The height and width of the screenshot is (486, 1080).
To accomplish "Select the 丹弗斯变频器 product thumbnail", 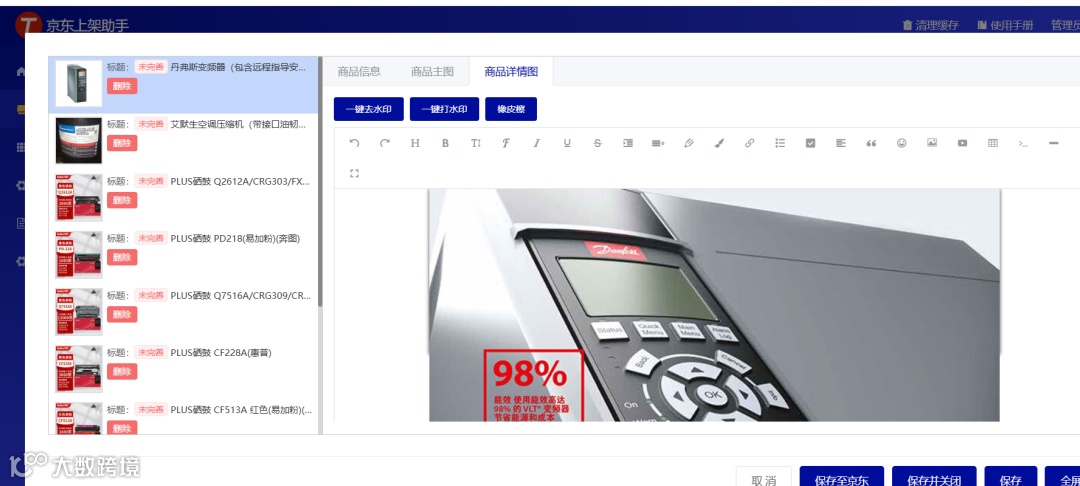I will [79, 84].
